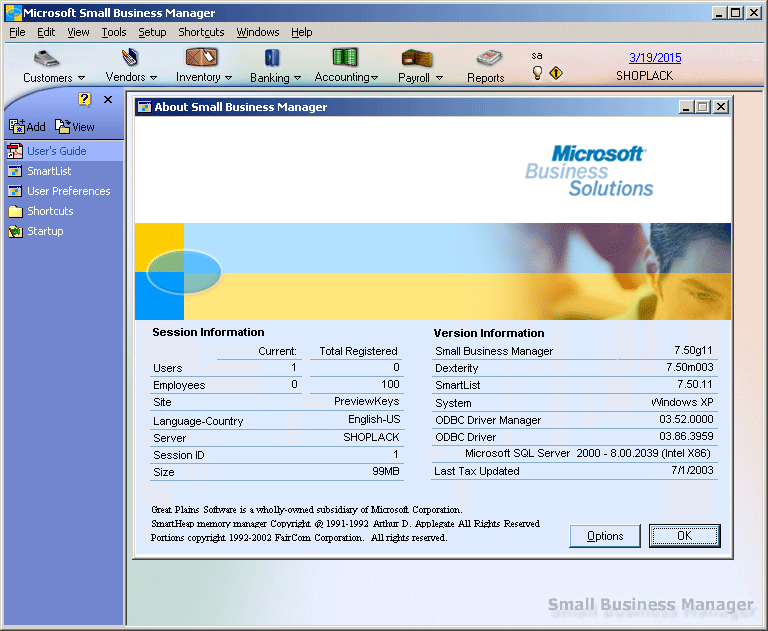The width and height of the screenshot is (768, 631).
Task: Open the Tools menu
Action: (x=114, y=32)
